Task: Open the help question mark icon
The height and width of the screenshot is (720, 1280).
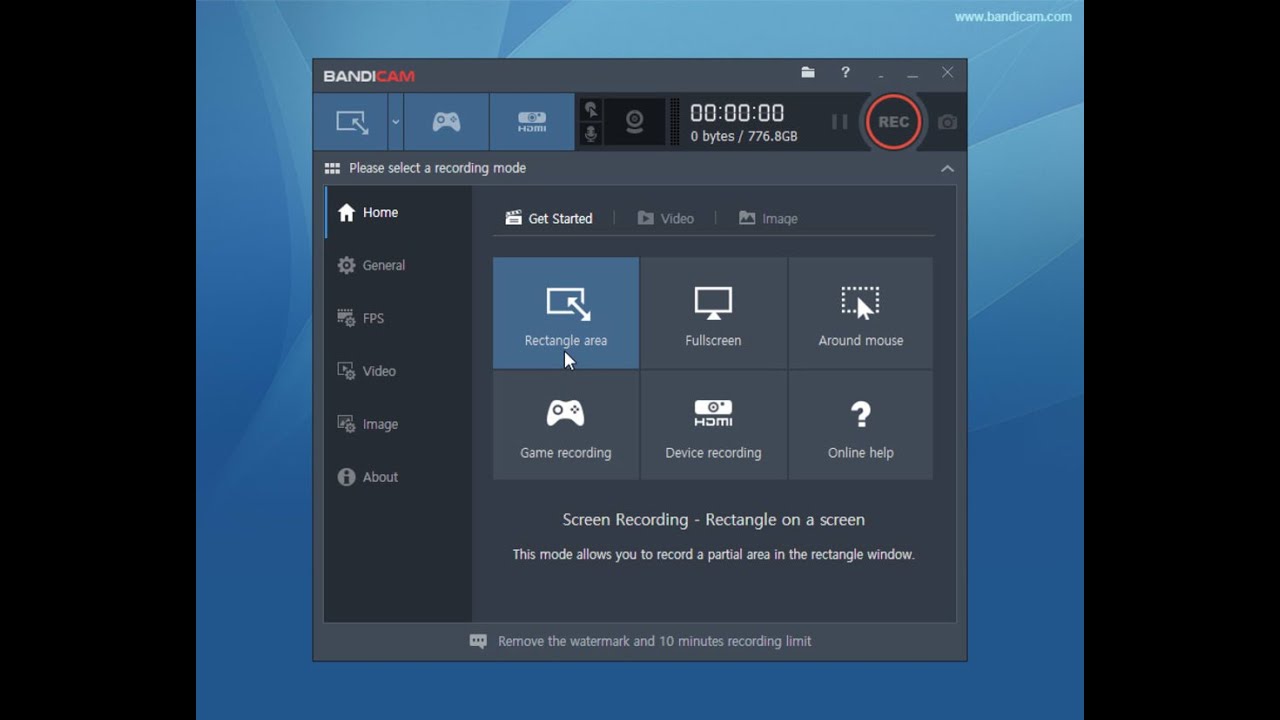Action: pos(845,73)
